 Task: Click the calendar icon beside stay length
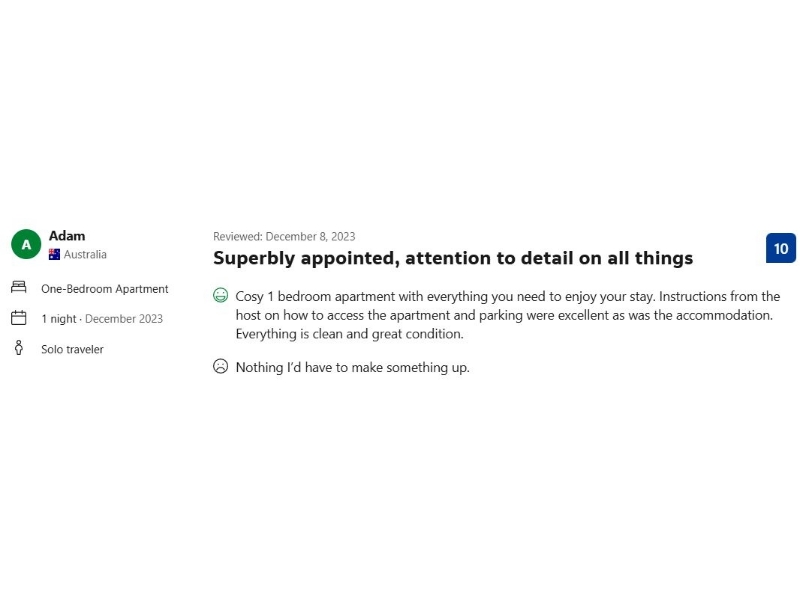(x=19, y=318)
